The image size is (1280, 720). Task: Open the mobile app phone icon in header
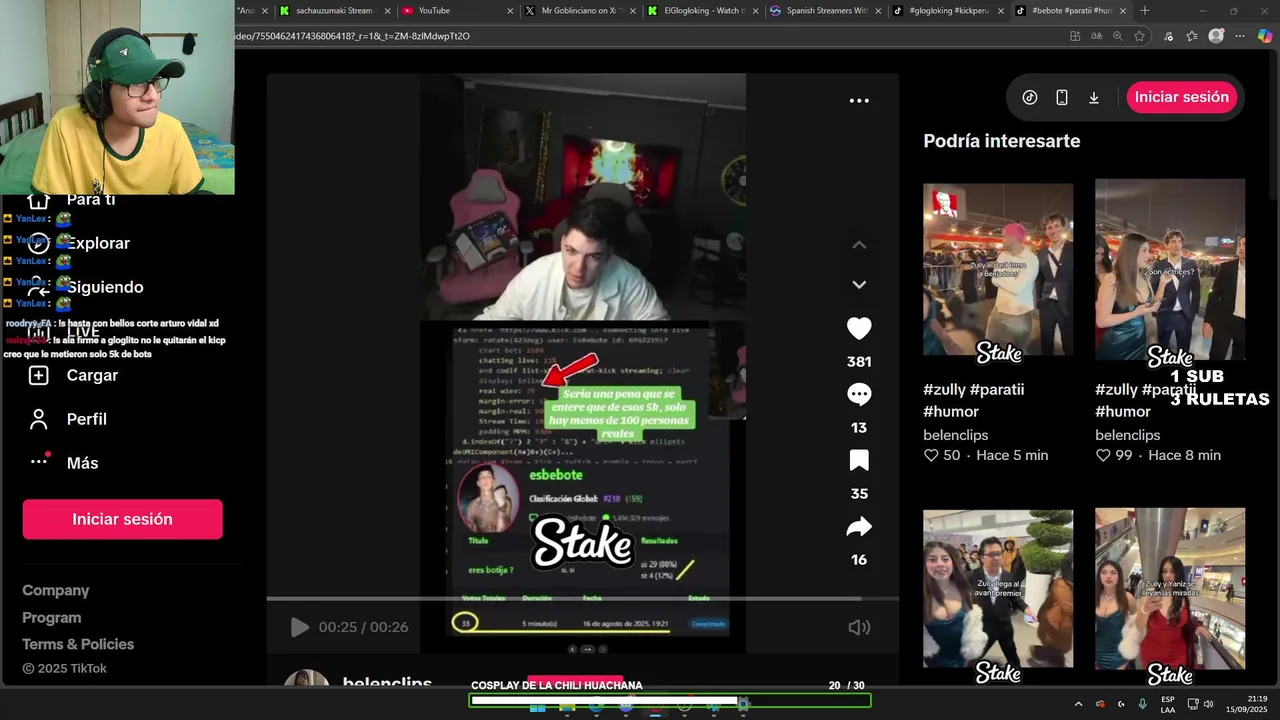click(x=1062, y=97)
